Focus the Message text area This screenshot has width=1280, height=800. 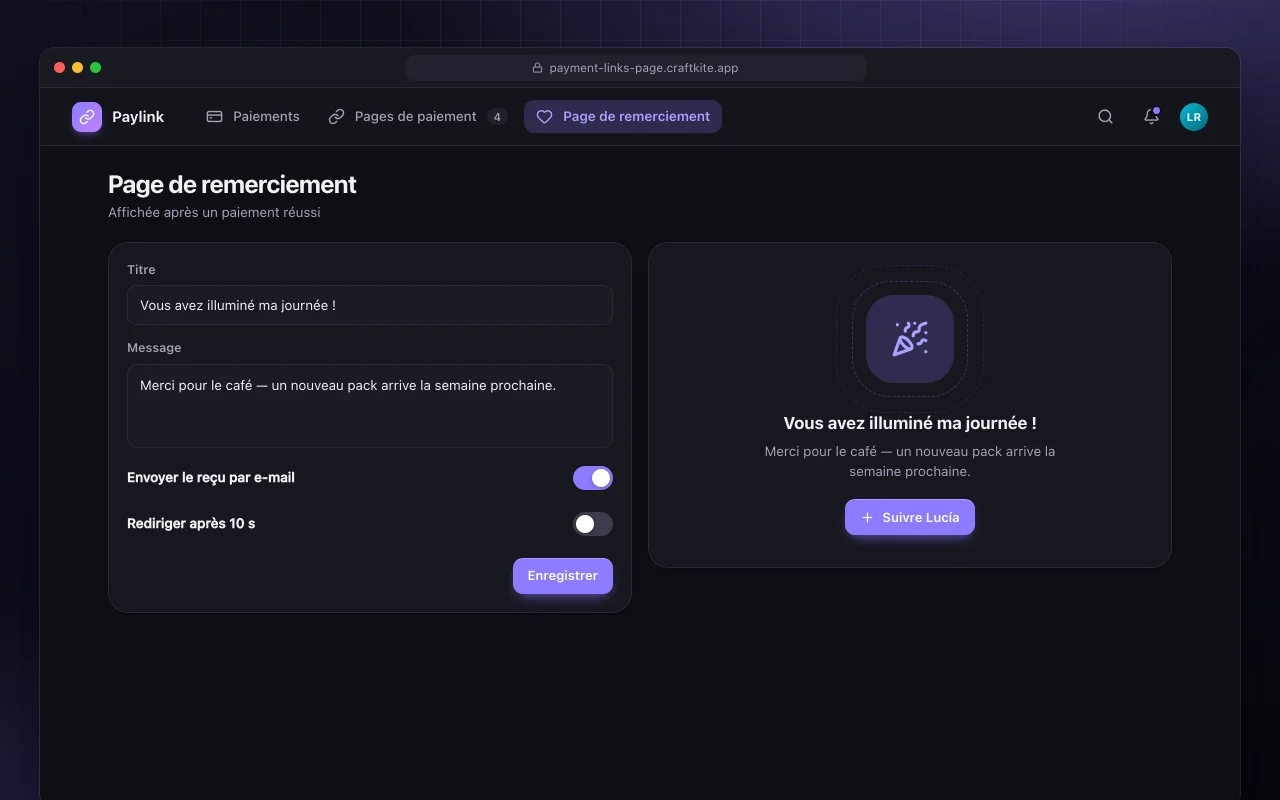click(370, 406)
